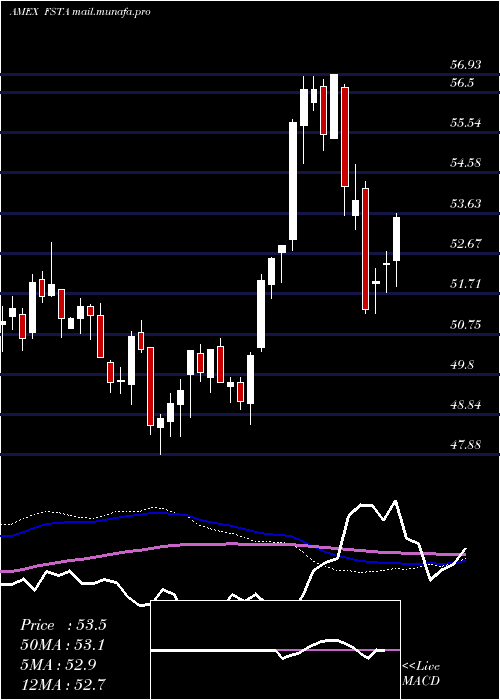The height and width of the screenshot is (700, 500).
Task: Select the 54.58 price level label
Action: click(466, 162)
